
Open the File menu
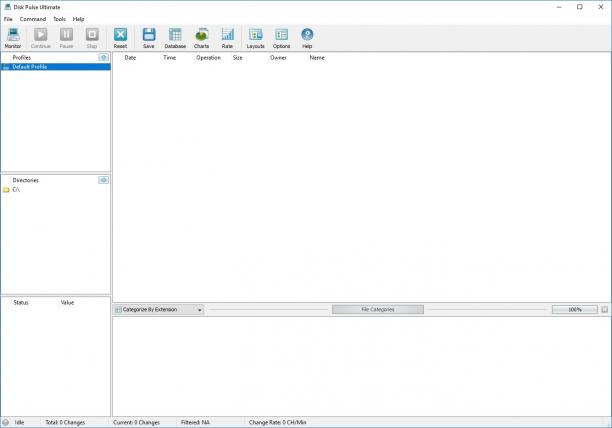click(x=8, y=19)
